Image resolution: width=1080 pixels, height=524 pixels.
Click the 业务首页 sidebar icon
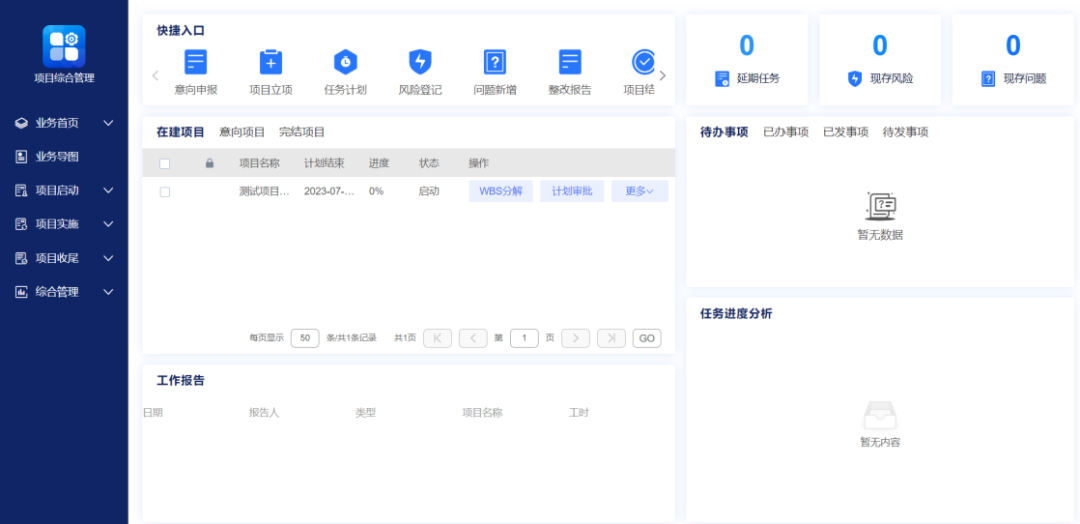(21, 123)
